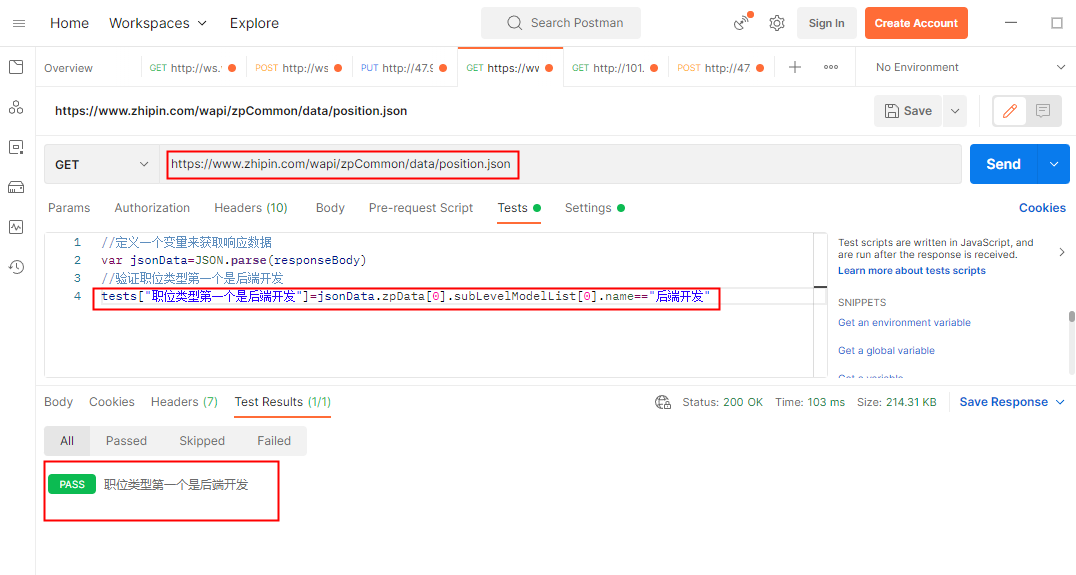
Task: Open the Headers (10) request tab
Action: [251, 208]
